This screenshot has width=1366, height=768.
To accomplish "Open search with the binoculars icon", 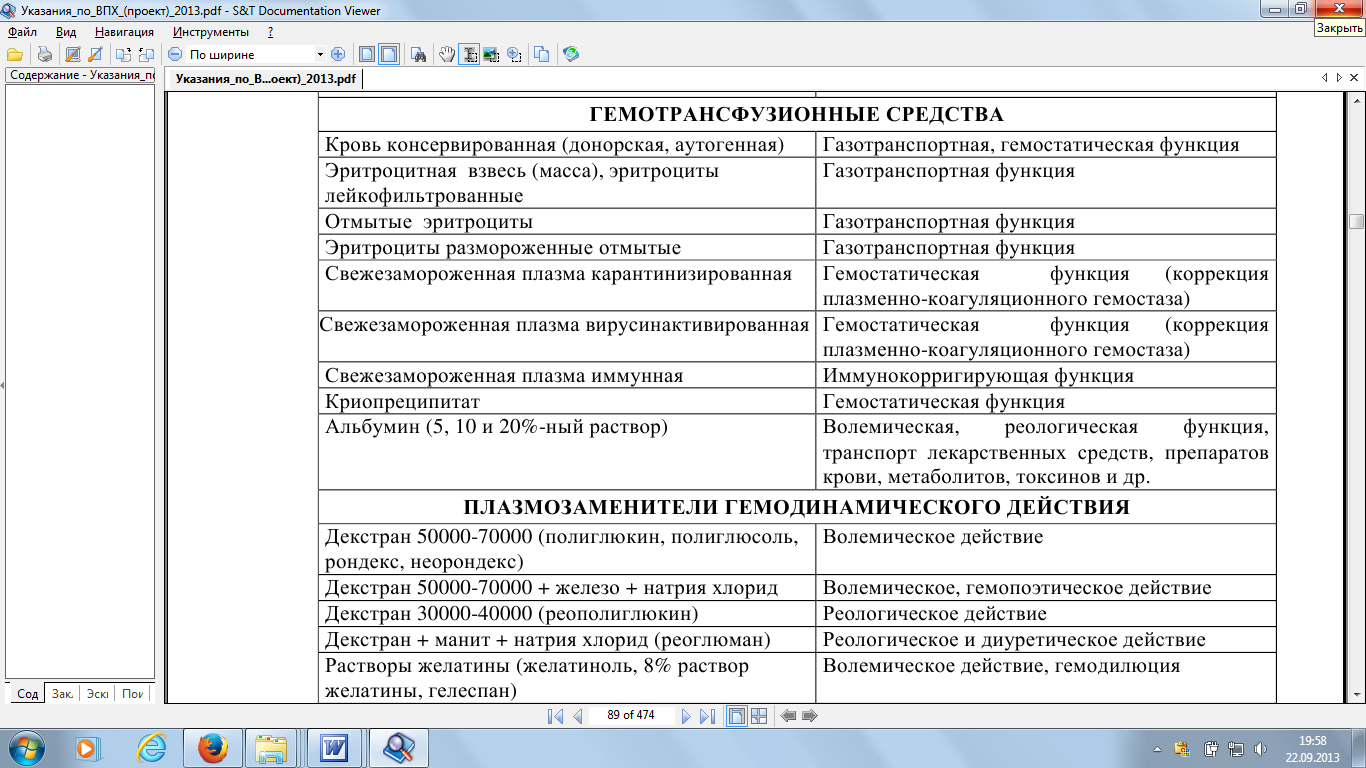I will tap(420, 54).
